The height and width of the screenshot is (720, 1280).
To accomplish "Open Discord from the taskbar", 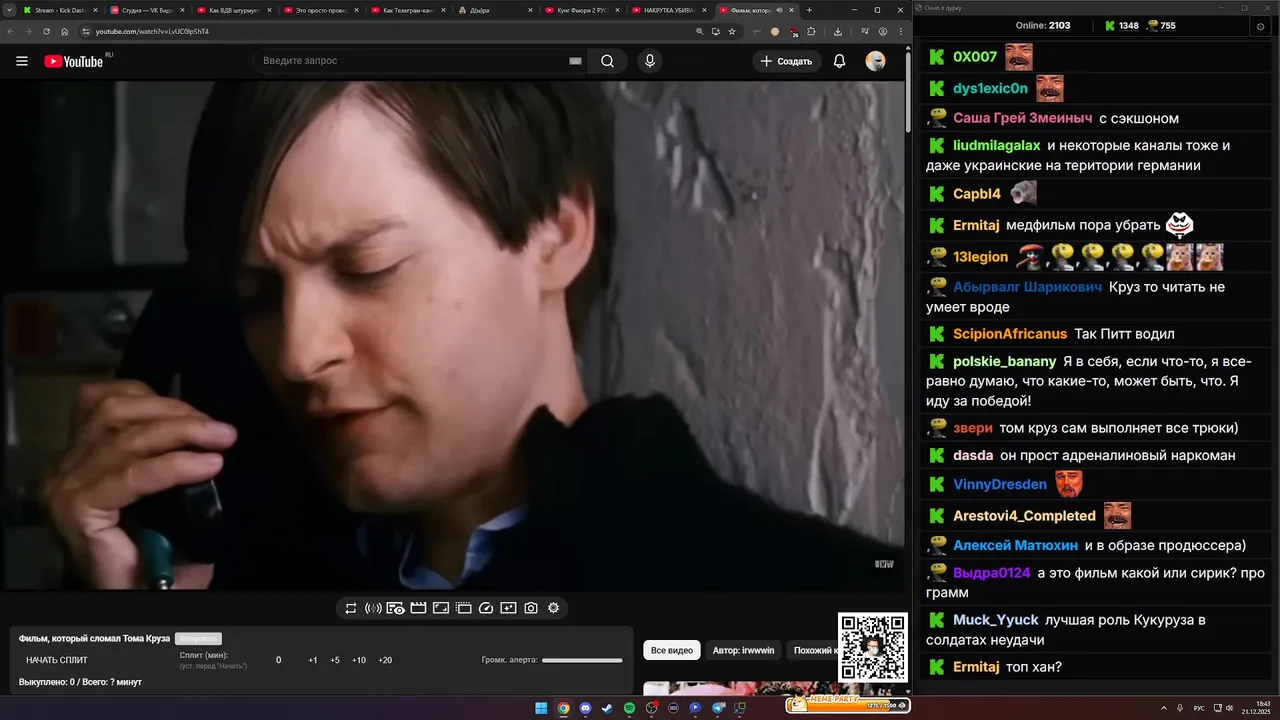I will point(585,708).
